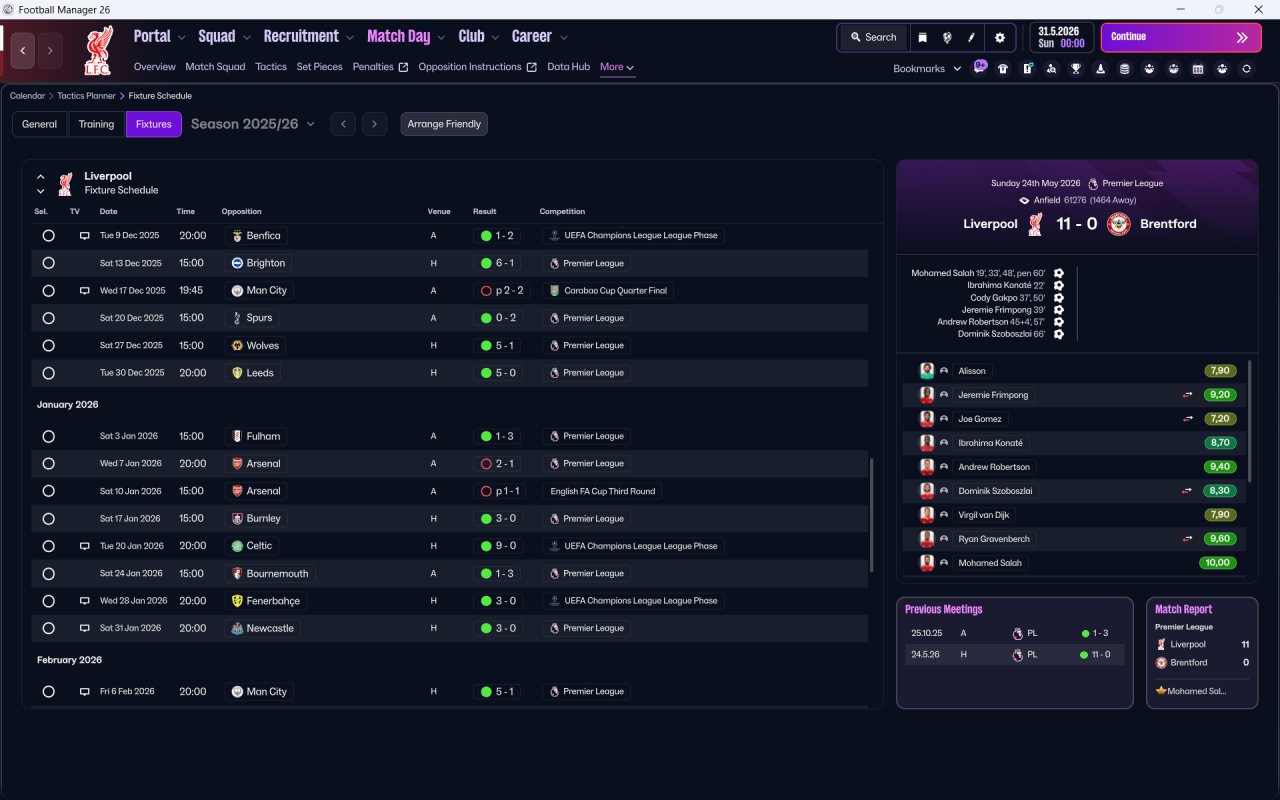Open the Match Report panel
This screenshot has width=1280, height=800.
click(1202, 653)
